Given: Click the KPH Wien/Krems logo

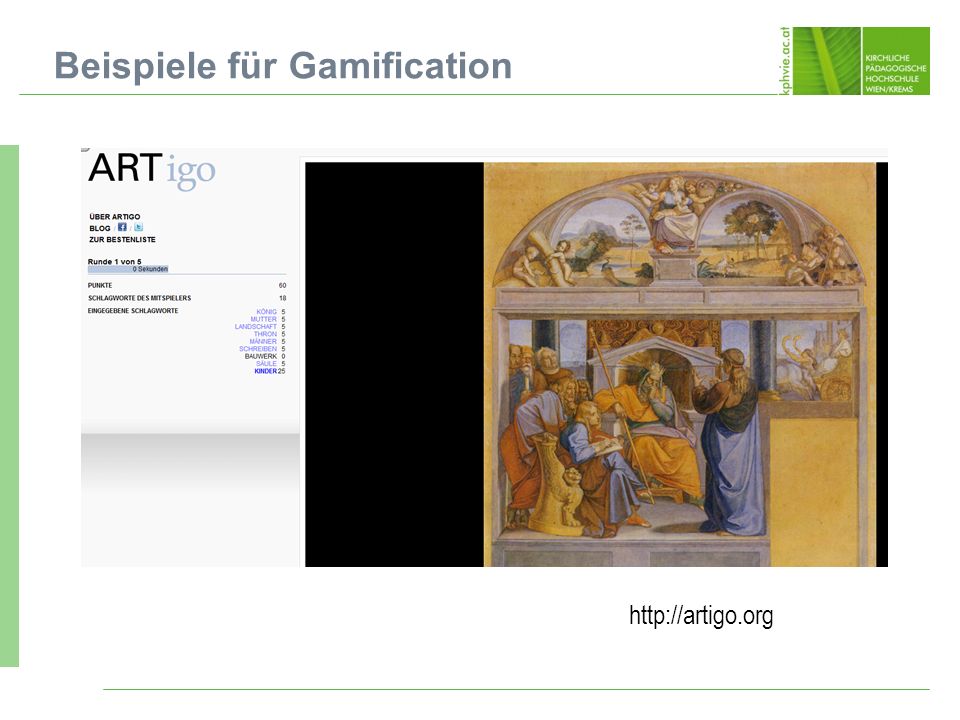Looking at the screenshot, I should 855,61.
